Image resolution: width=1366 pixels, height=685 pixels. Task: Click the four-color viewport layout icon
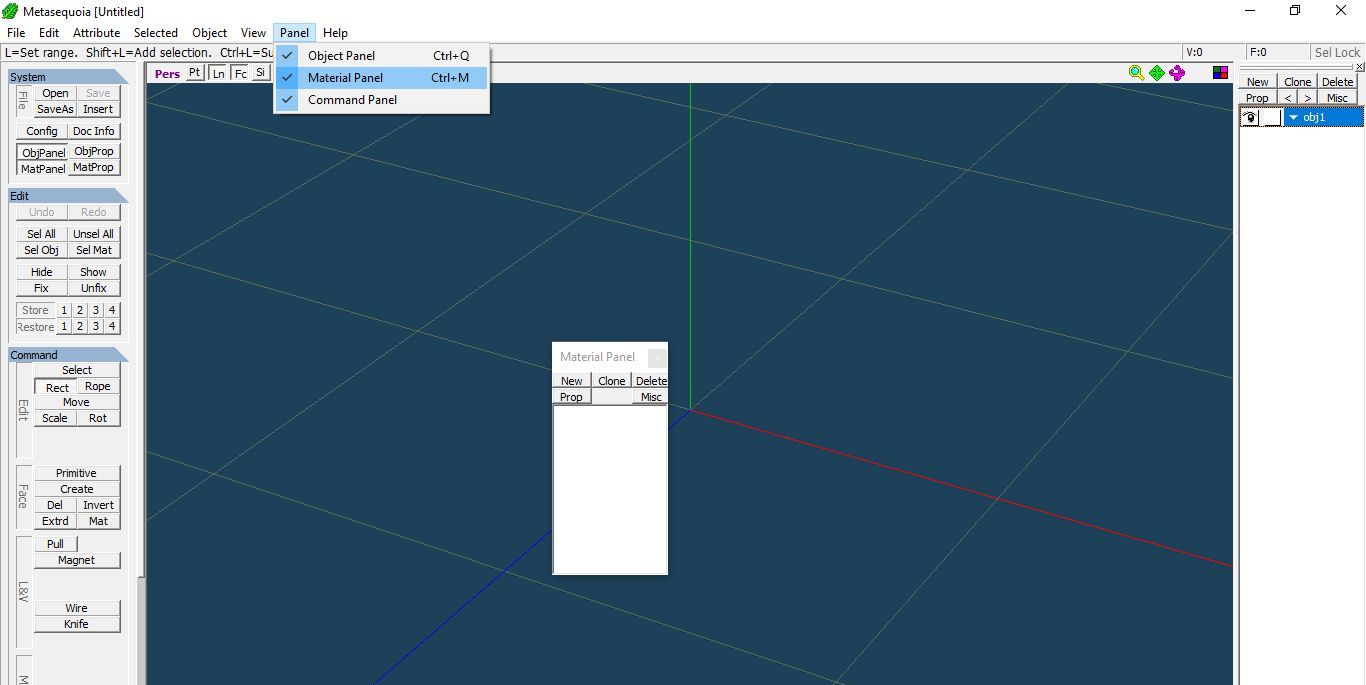pyautogui.click(x=1220, y=72)
